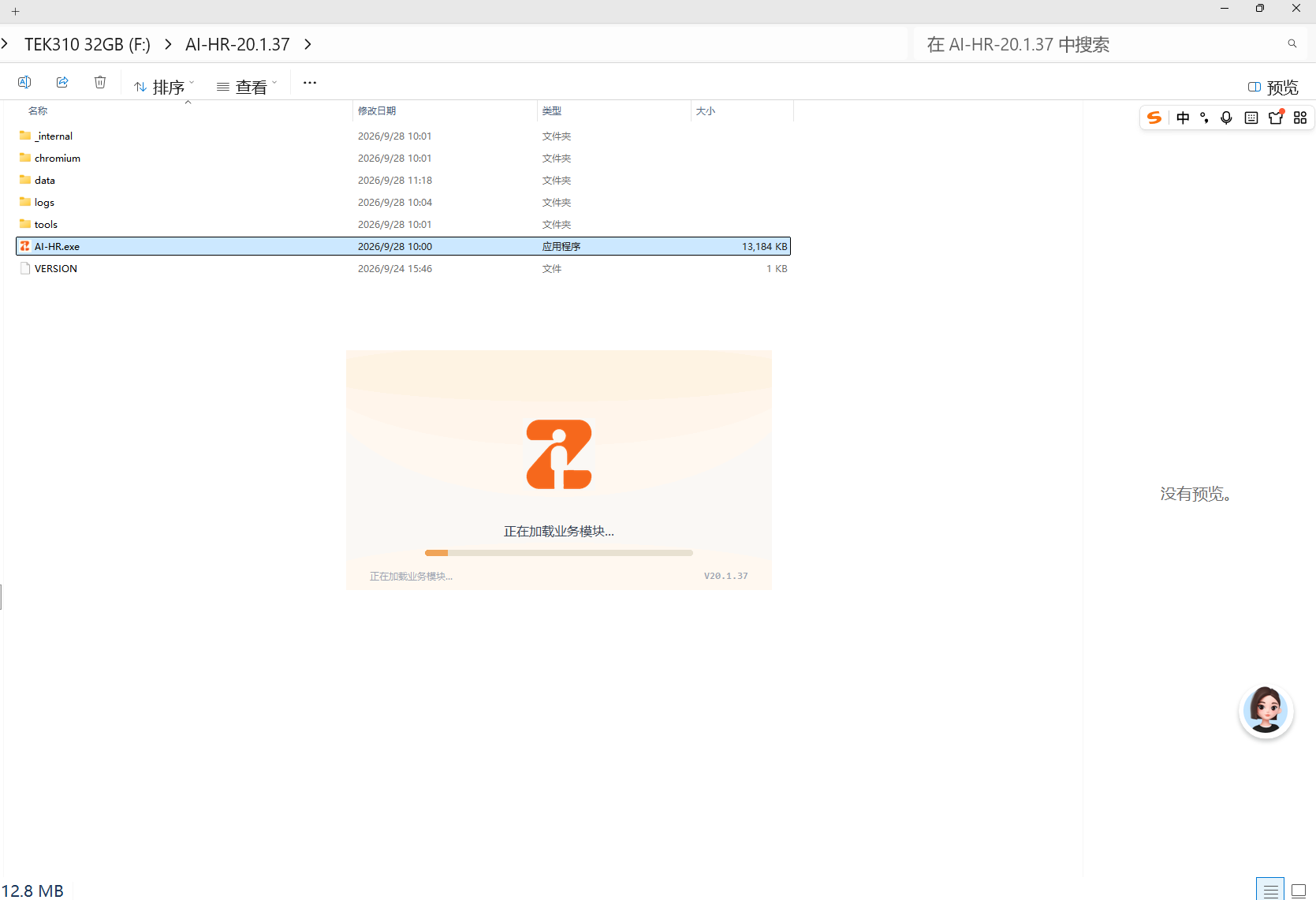Click the IME skin shirt icon
The image size is (1316, 900).
click(1276, 118)
